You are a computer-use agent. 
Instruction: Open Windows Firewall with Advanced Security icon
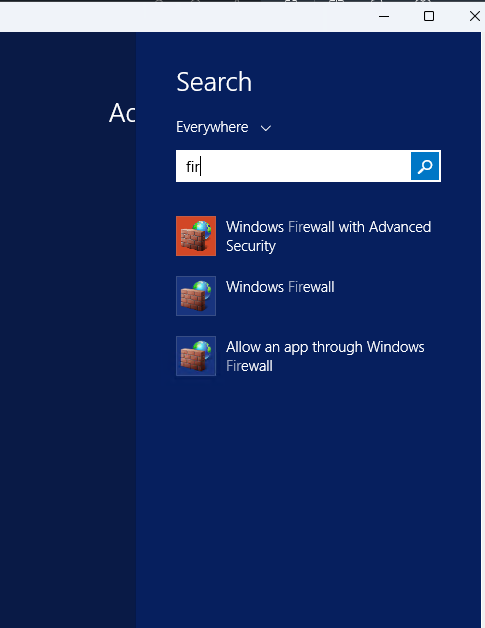pos(196,236)
